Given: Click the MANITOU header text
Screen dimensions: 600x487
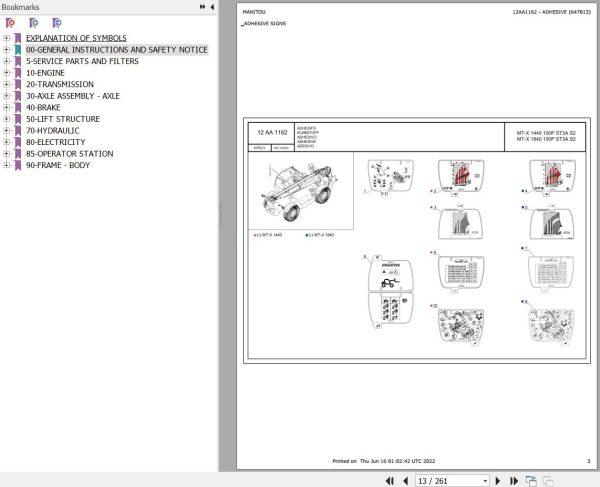Looking at the screenshot, I should coord(254,12).
